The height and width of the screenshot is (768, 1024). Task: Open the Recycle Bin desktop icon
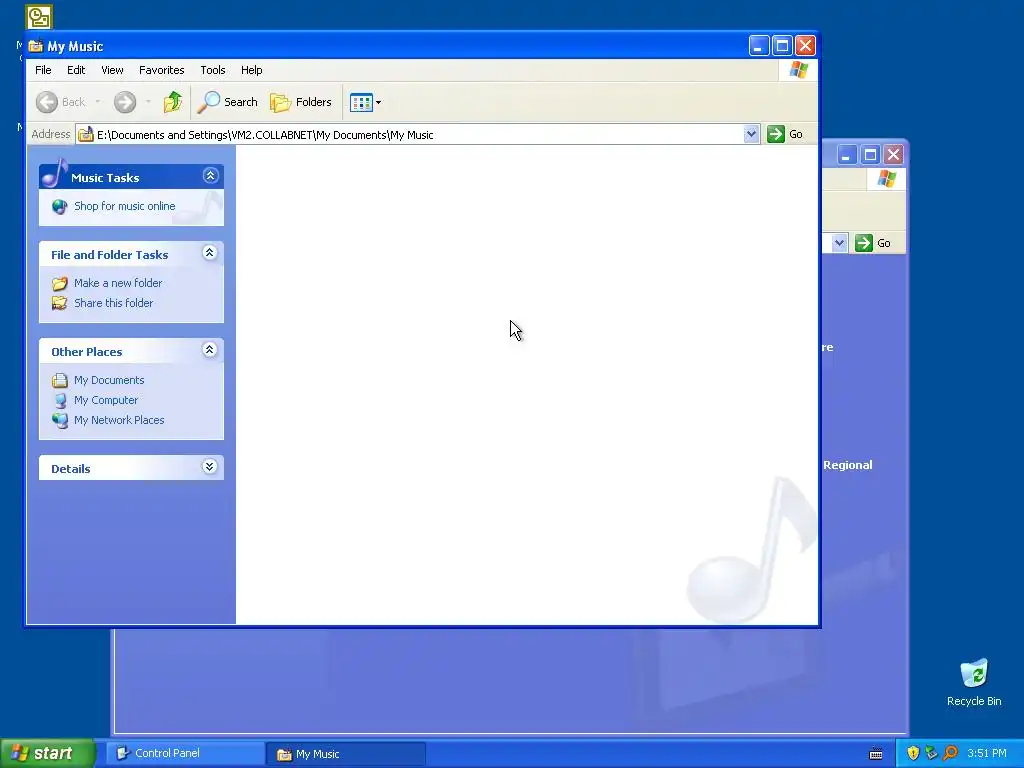coord(974,683)
